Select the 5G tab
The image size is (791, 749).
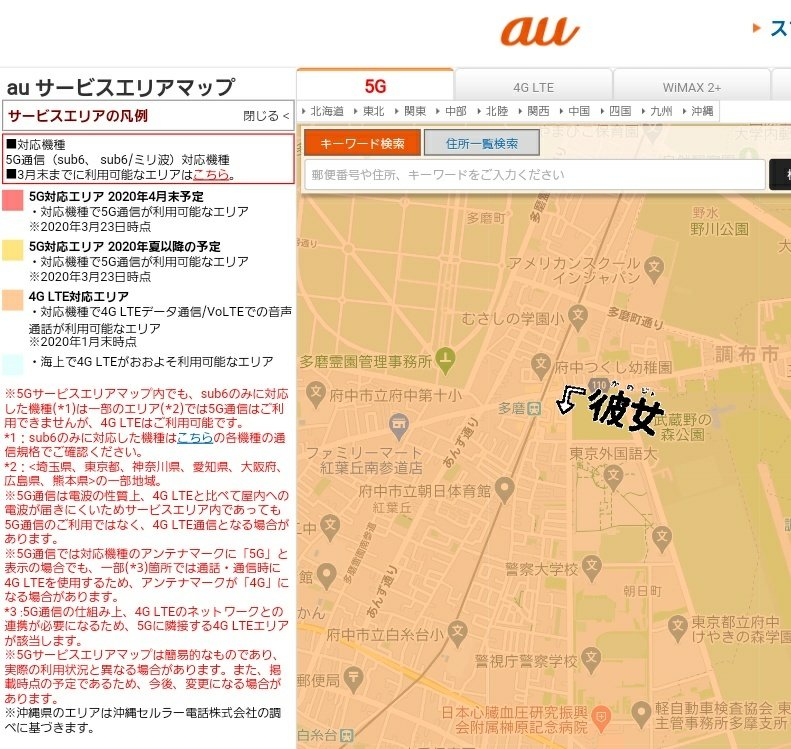[x=375, y=86]
